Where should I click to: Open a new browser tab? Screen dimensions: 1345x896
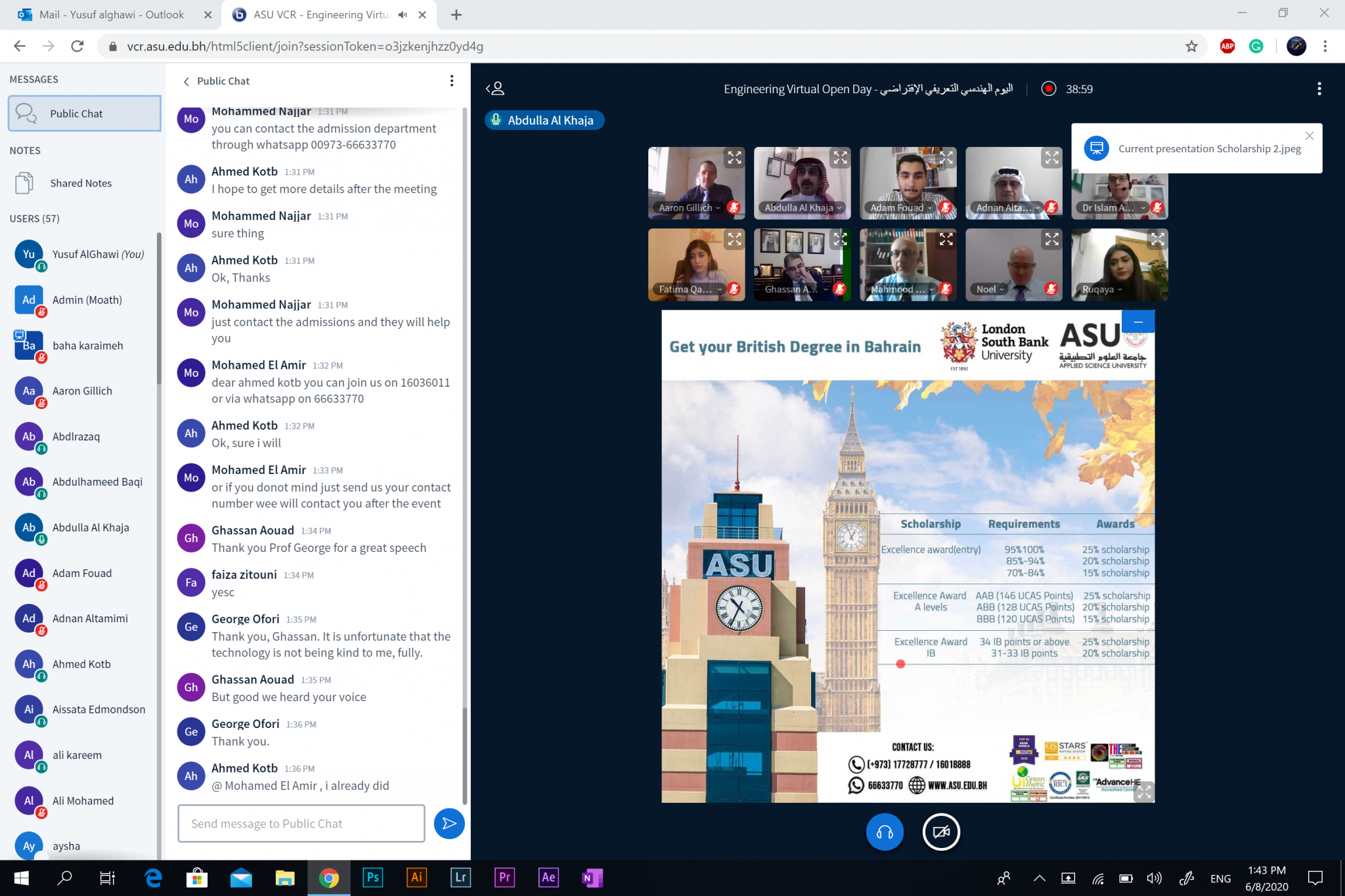456,14
